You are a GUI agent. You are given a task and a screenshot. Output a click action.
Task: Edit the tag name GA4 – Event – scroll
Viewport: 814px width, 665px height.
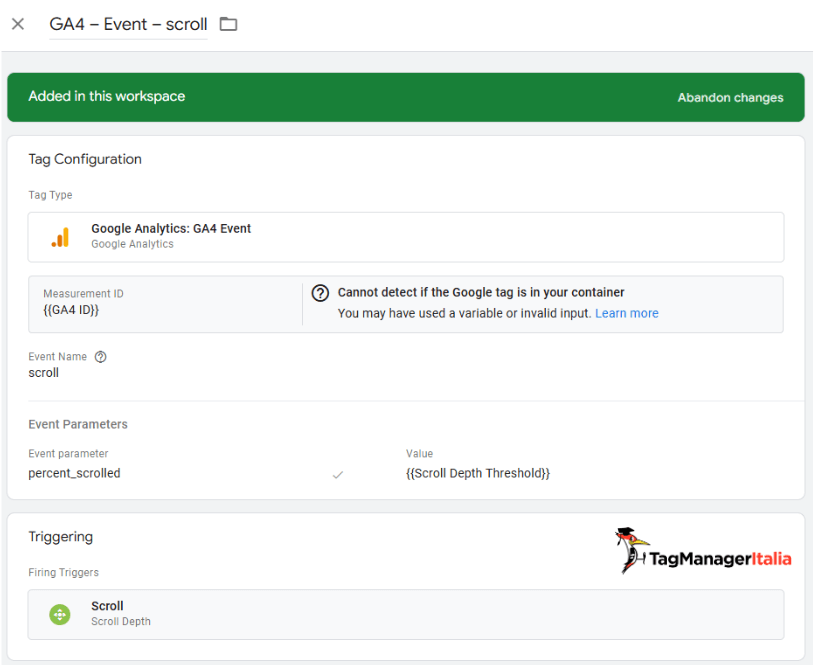click(x=128, y=24)
